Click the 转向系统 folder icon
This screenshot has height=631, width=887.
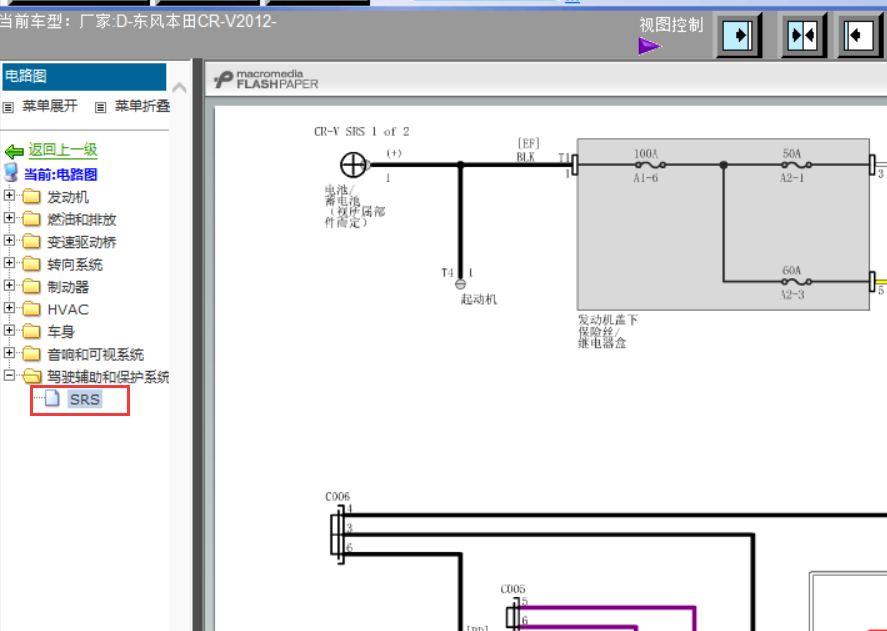[31, 264]
